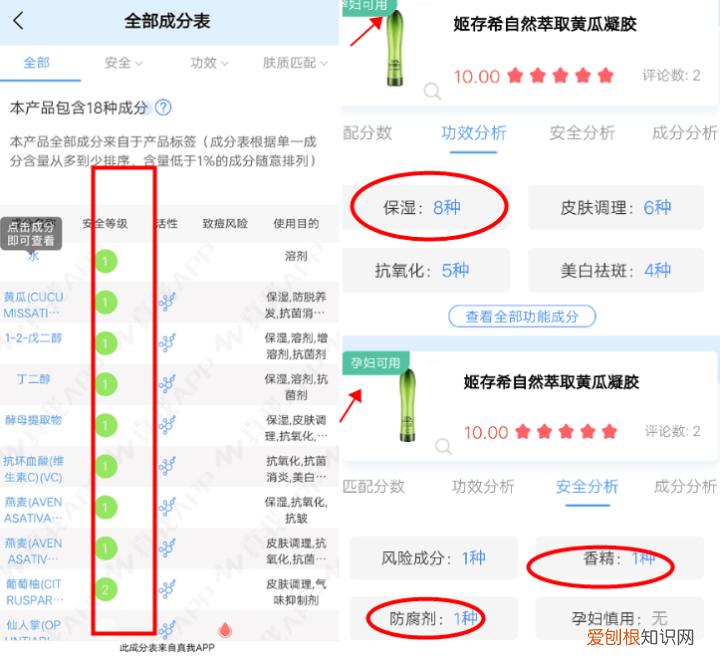Tap the 评论数: 2 text on upper card

671,75
